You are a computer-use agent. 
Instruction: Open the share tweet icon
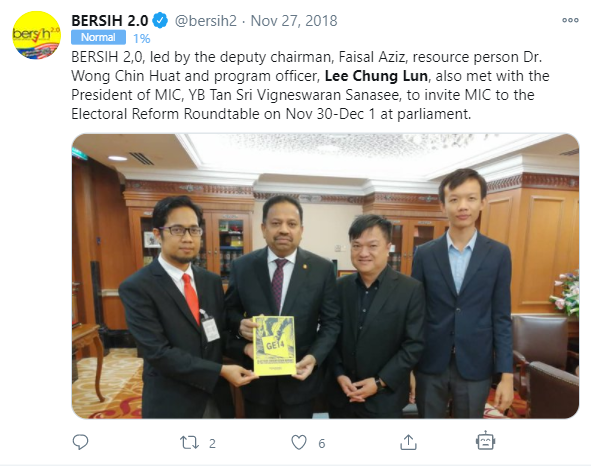(408, 442)
